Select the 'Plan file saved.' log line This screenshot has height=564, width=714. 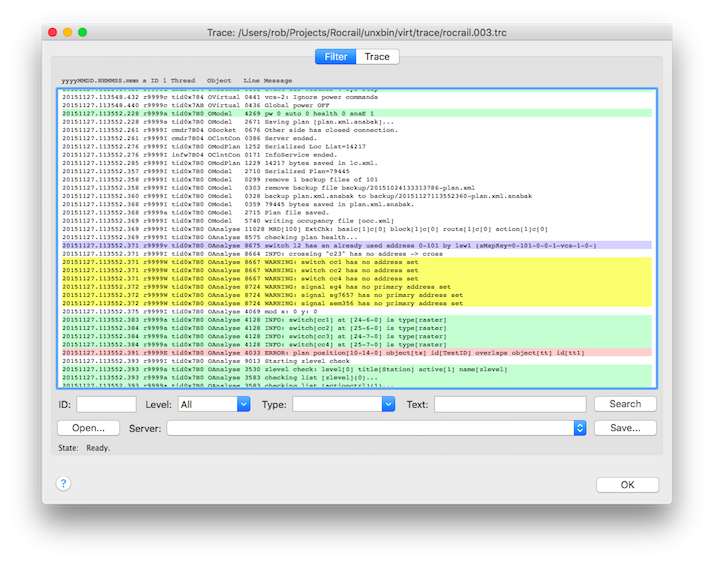[355, 212]
